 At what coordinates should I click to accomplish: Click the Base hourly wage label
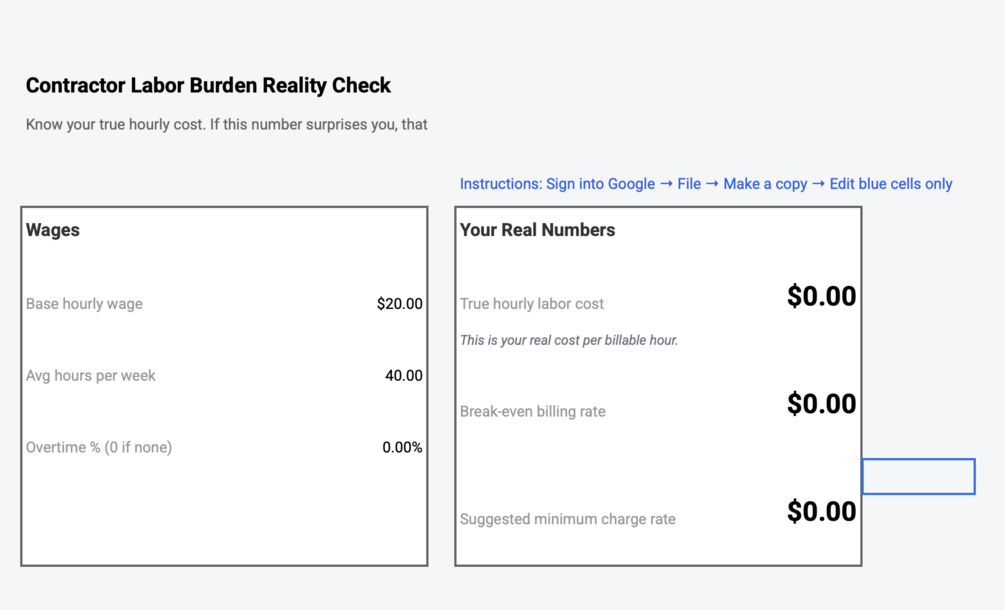[x=84, y=304]
